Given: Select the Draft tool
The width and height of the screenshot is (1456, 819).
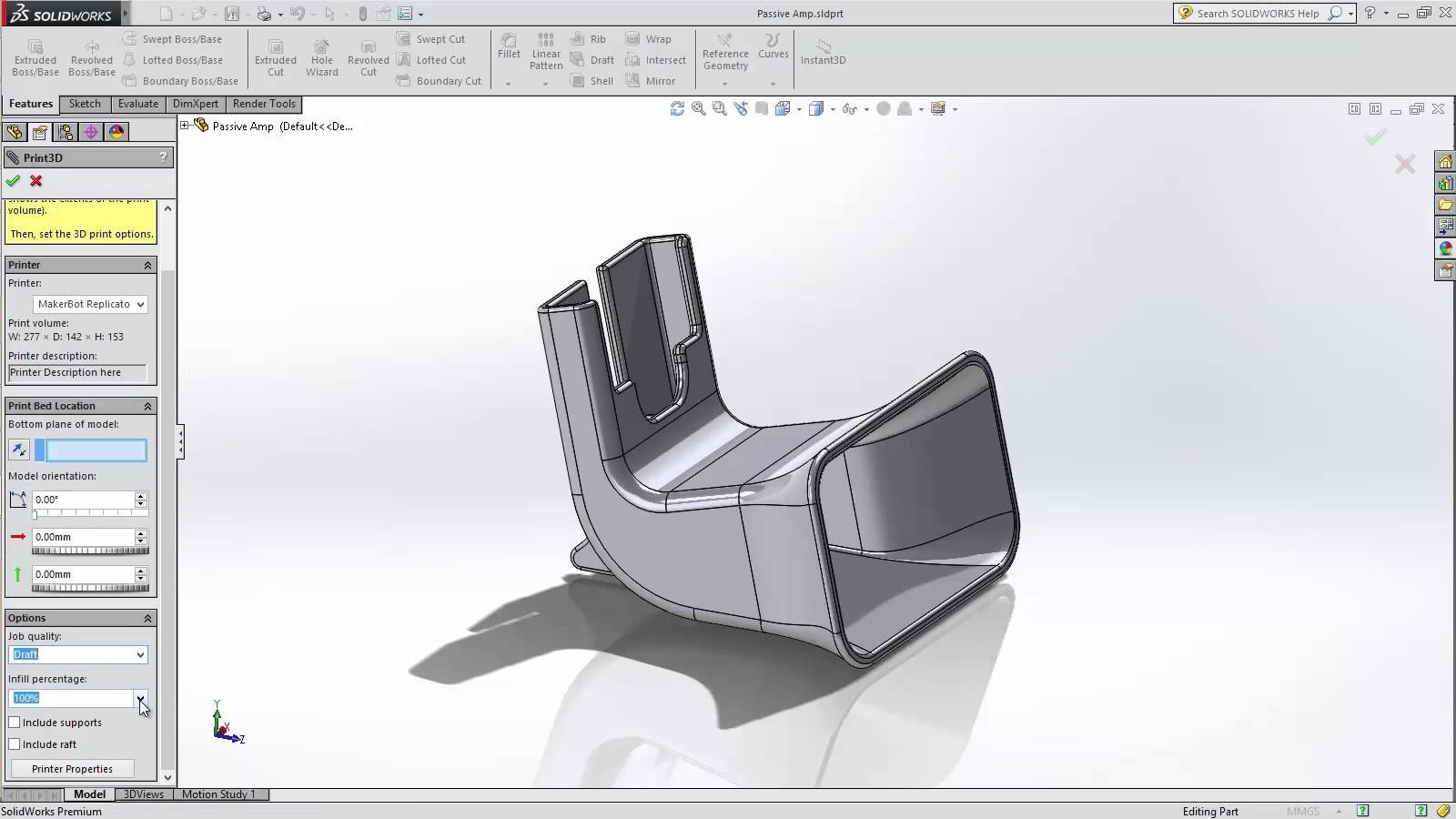Looking at the screenshot, I should coord(592,60).
